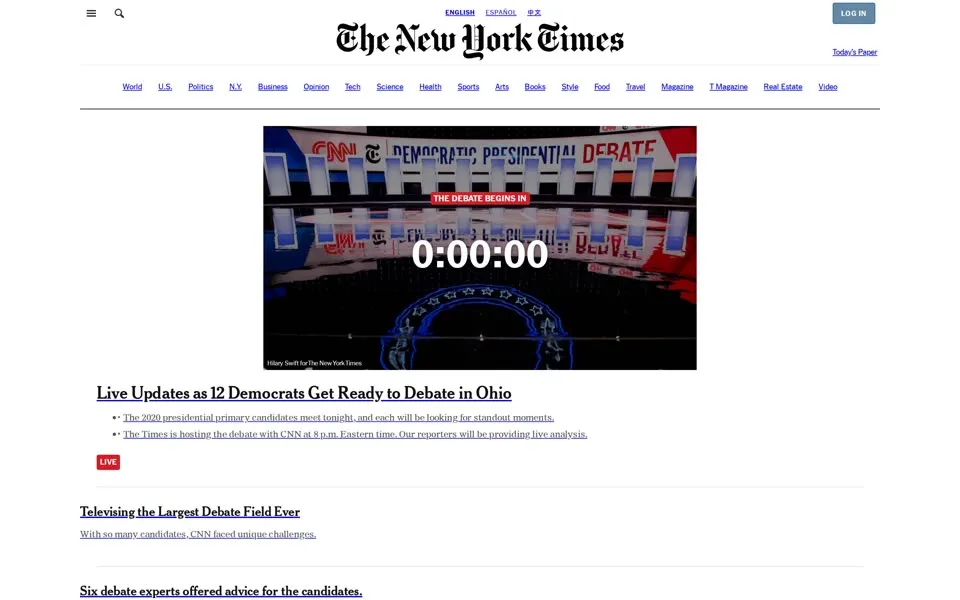
Task: Select ENGLISH edition
Action: click(460, 12)
